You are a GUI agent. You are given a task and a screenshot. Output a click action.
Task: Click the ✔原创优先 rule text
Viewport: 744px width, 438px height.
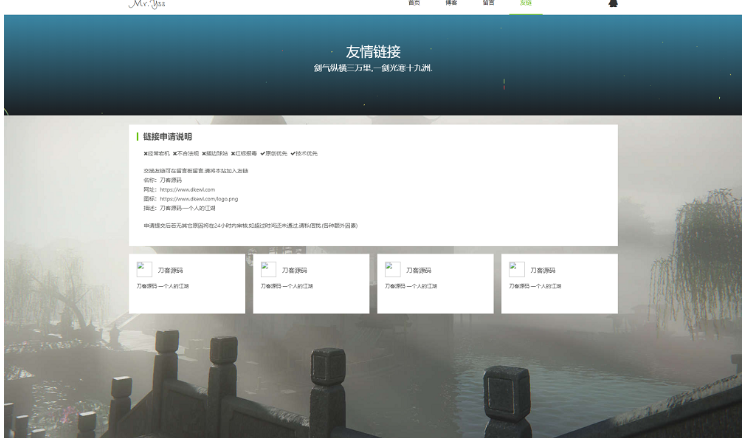point(274,153)
